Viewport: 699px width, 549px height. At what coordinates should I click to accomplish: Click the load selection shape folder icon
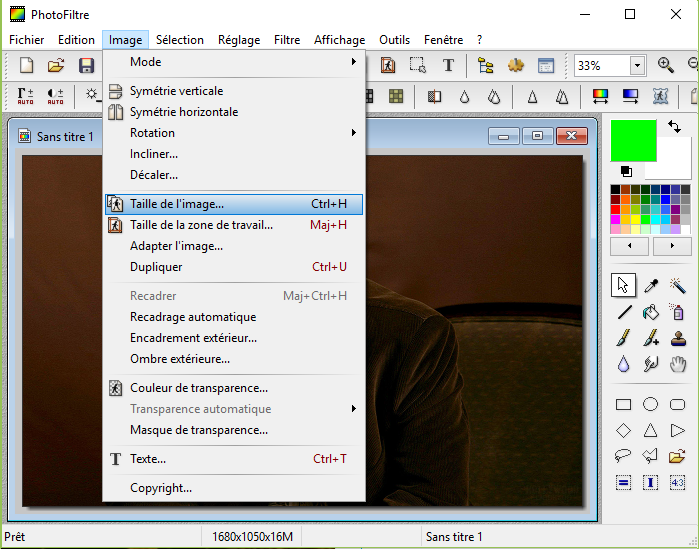click(677, 456)
